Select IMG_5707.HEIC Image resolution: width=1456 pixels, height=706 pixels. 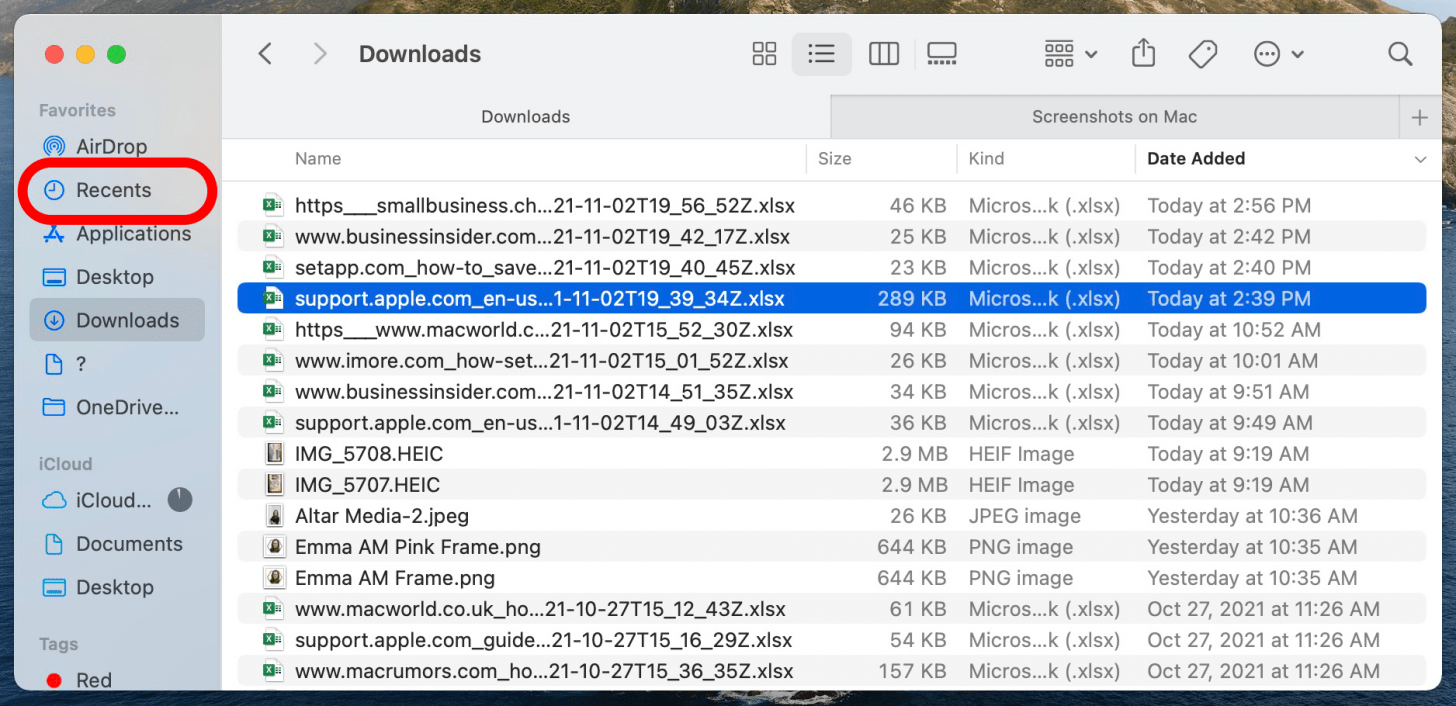tap(832, 485)
